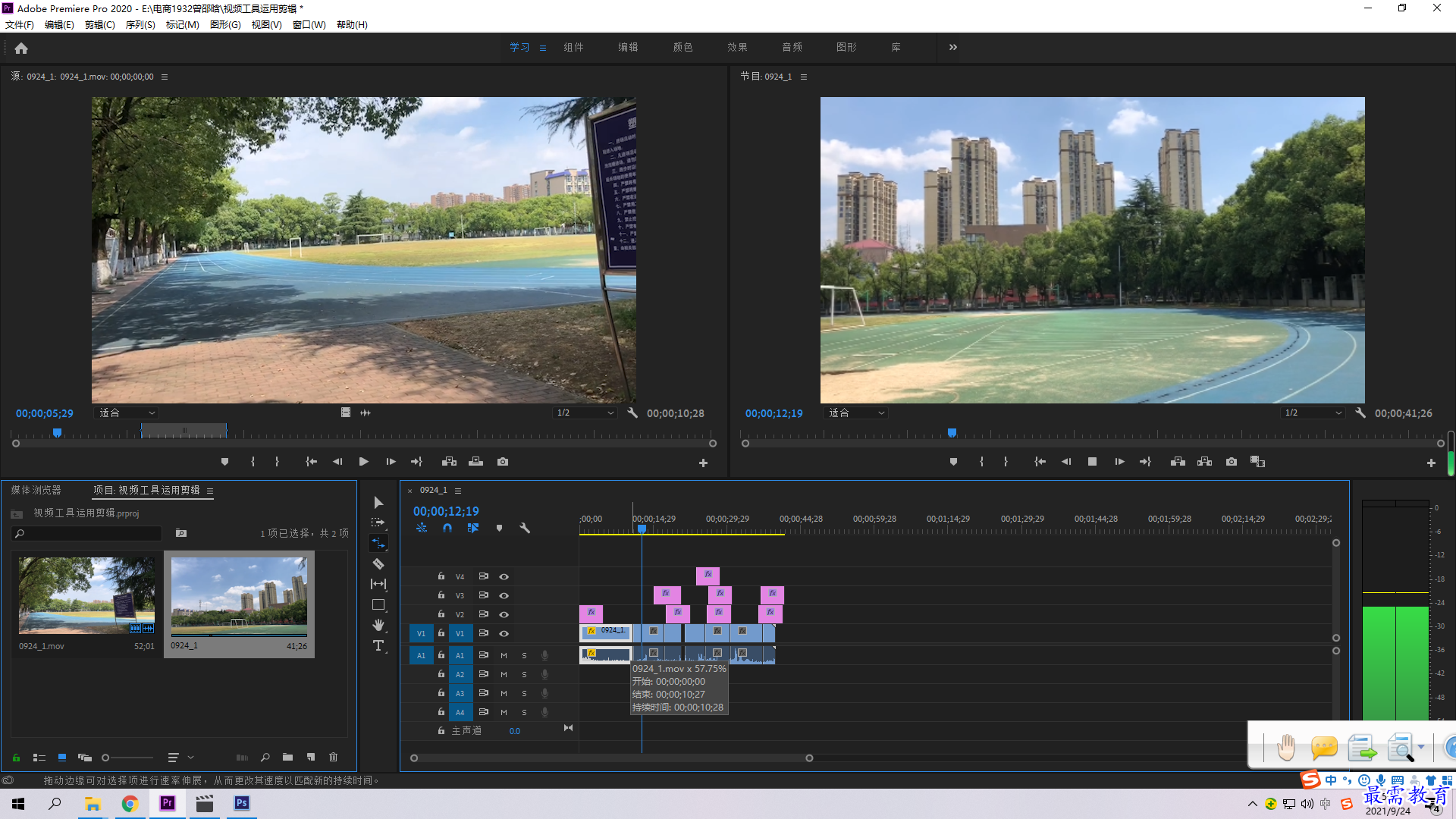The height and width of the screenshot is (819, 1456).
Task: Toggle V3 track output eye
Action: tap(504, 595)
